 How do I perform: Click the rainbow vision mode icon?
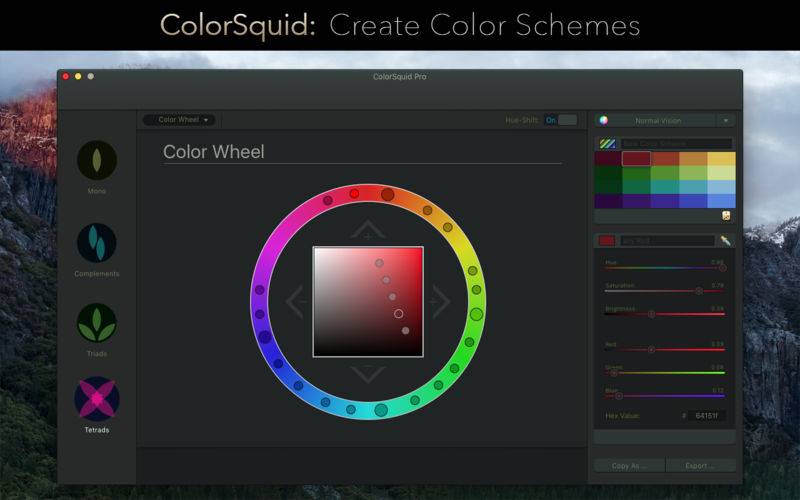604,120
